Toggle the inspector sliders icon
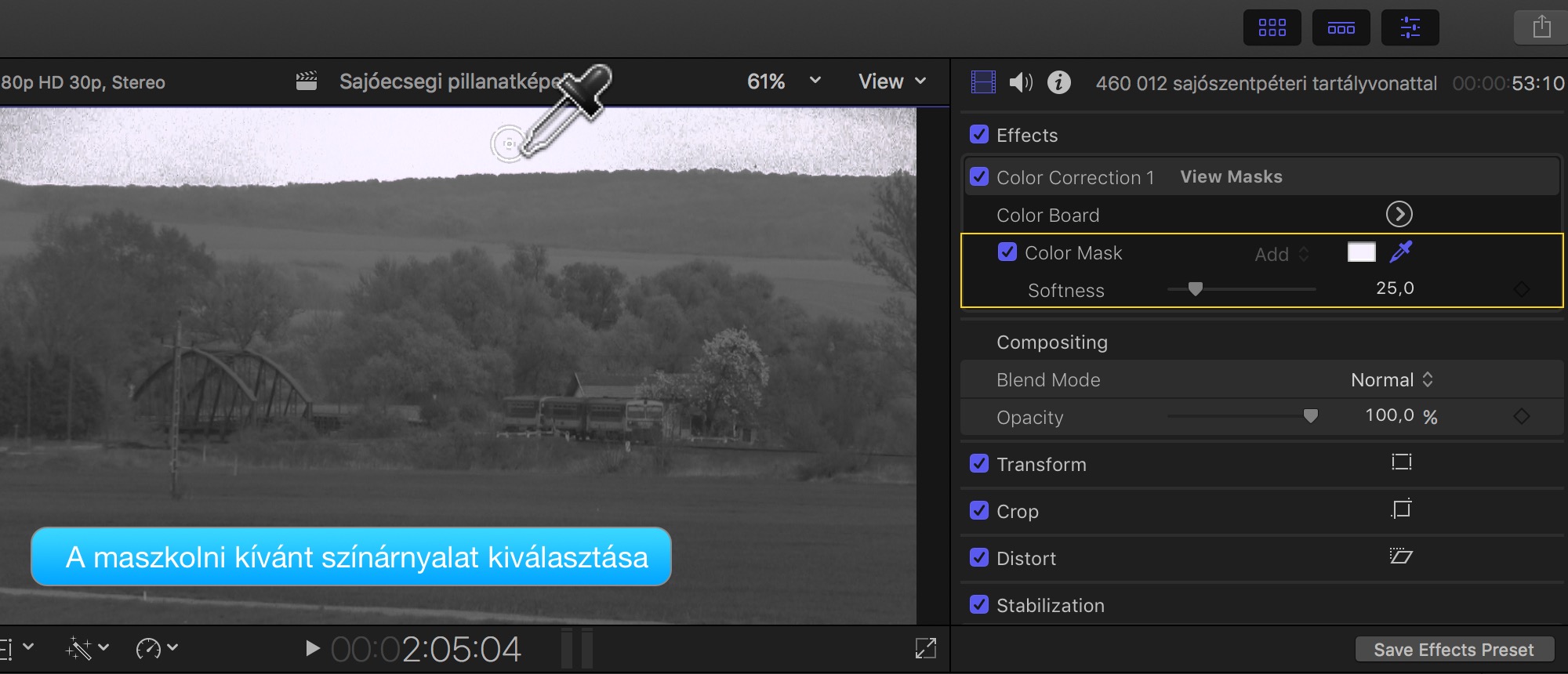 tap(1410, 27)
